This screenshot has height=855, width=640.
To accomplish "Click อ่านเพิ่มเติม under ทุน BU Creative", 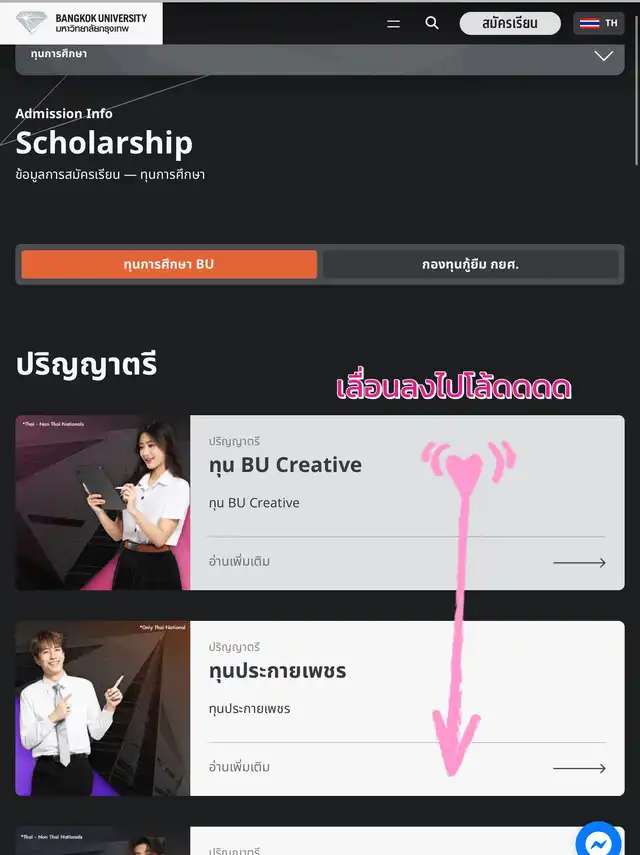I will (x=239, y=561).
